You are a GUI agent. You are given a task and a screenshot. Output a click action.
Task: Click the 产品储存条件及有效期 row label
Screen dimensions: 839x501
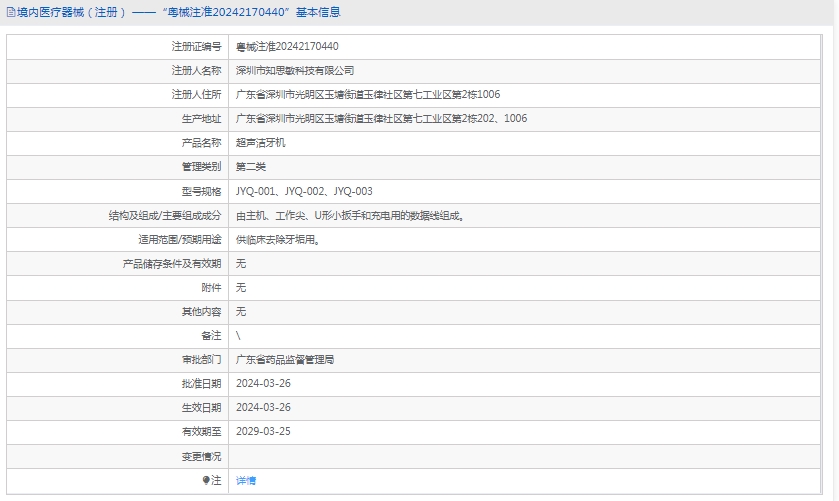(171, 263)
